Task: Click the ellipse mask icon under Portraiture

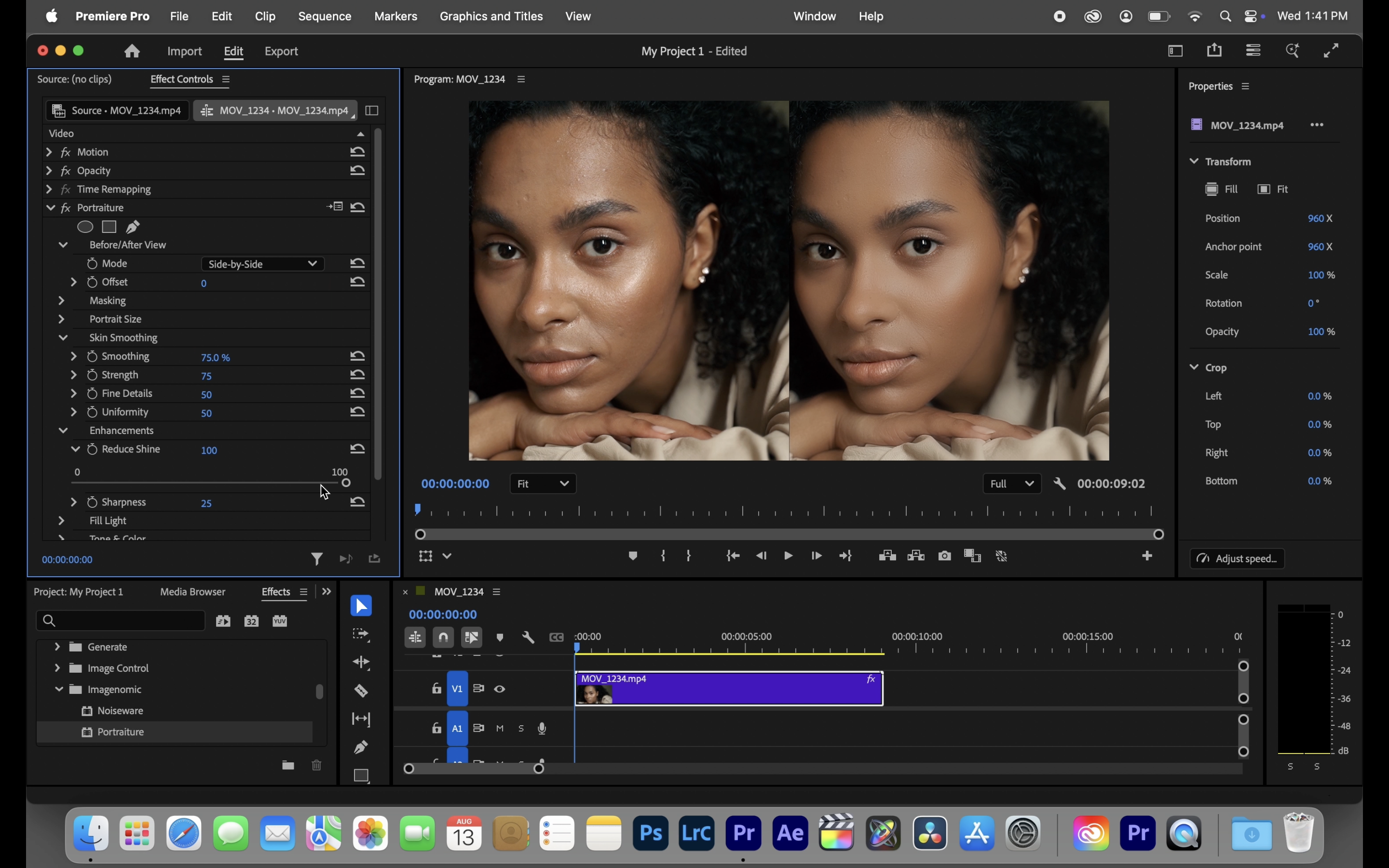Action: point(85,227)
